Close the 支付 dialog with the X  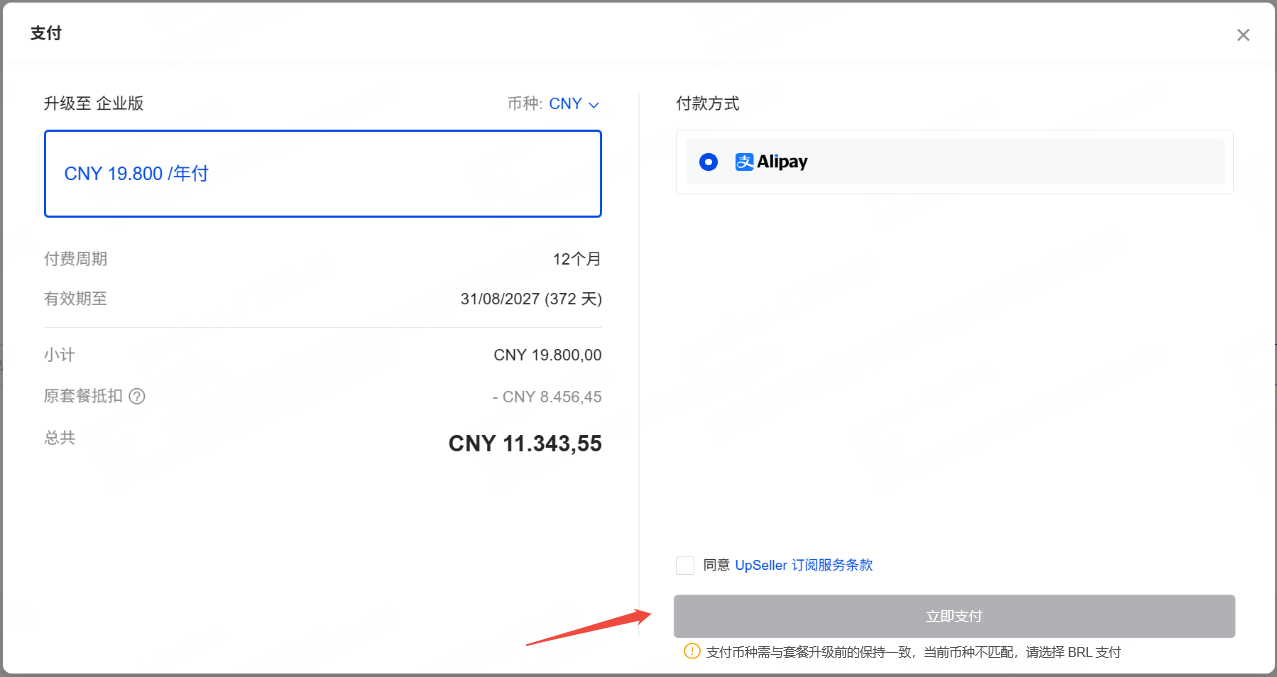click(1243, 35)
